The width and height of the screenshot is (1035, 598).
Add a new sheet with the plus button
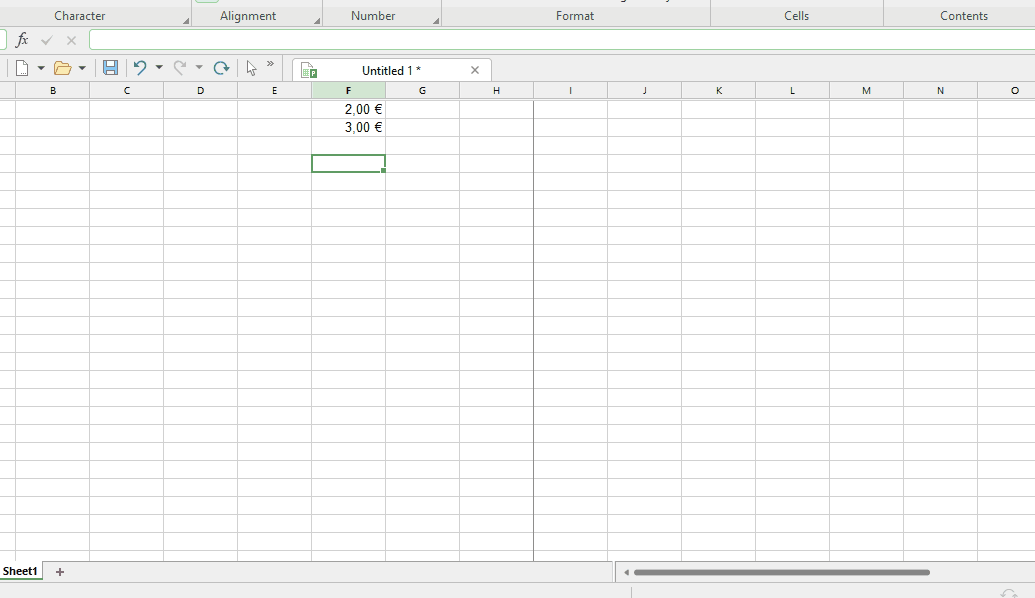click(x=60, y=572)
